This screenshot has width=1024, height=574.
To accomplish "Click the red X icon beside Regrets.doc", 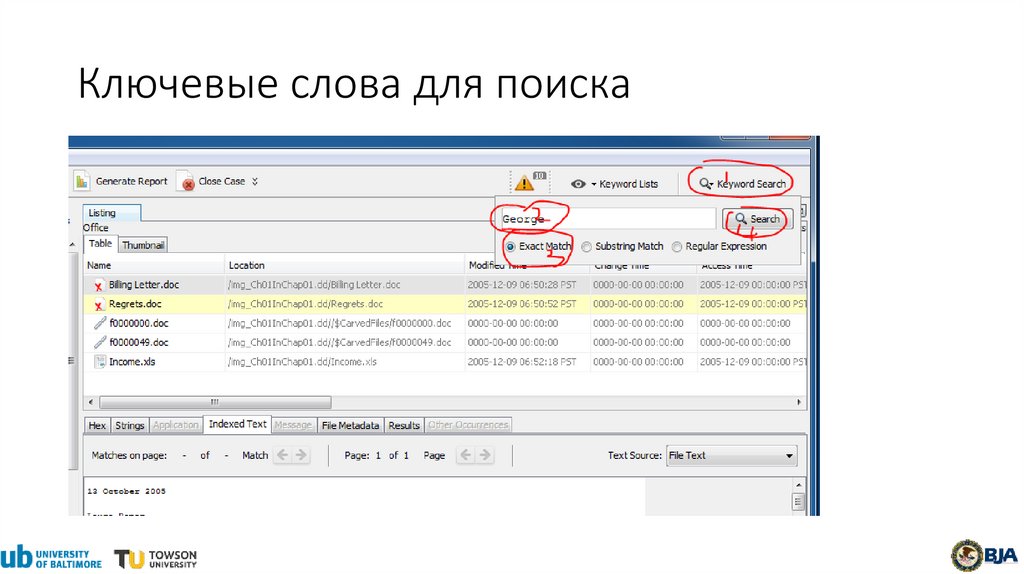I will click(x=99, y=305).
